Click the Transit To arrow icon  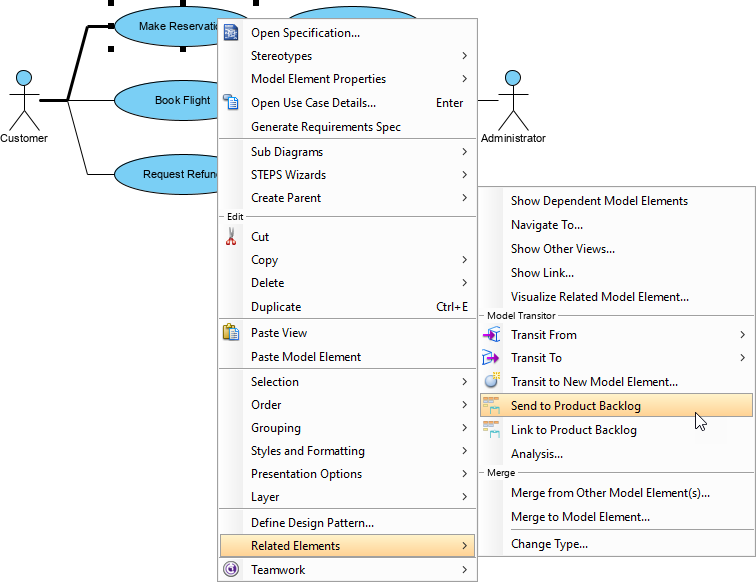pyautogui.click(x=491, y=358)
